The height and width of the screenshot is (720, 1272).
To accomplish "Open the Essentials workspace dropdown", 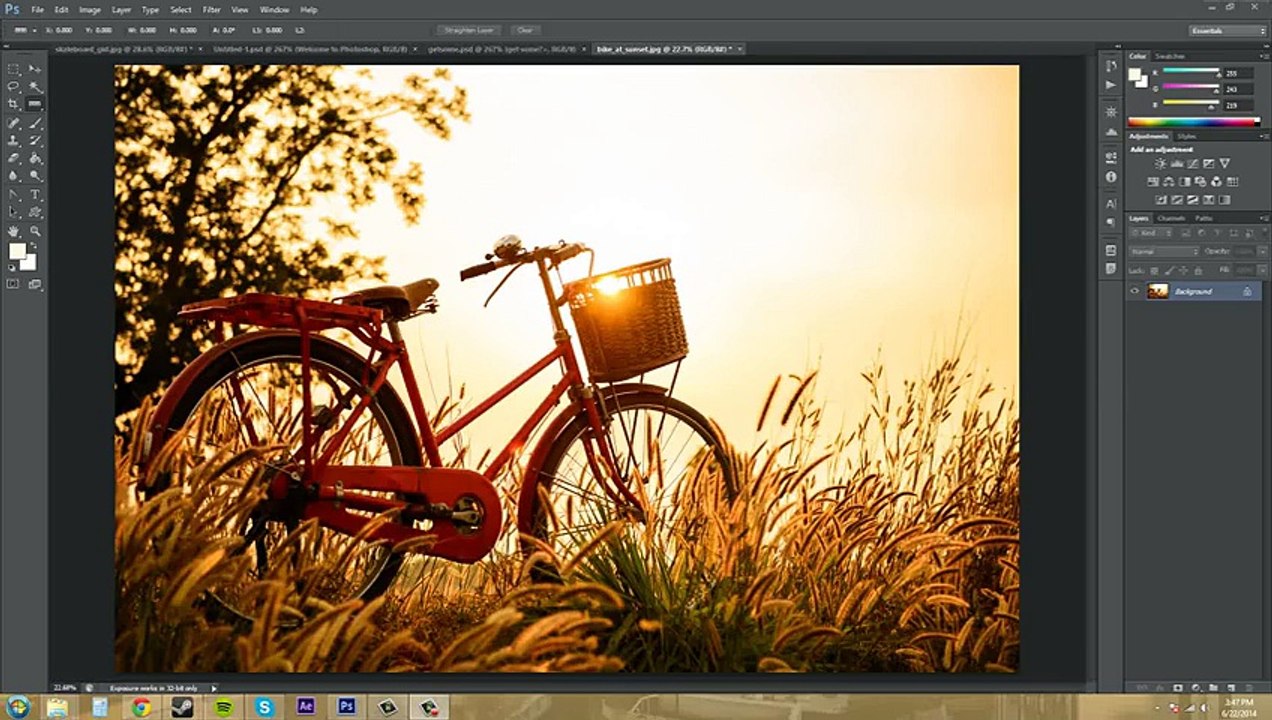I will (1228, 30).
